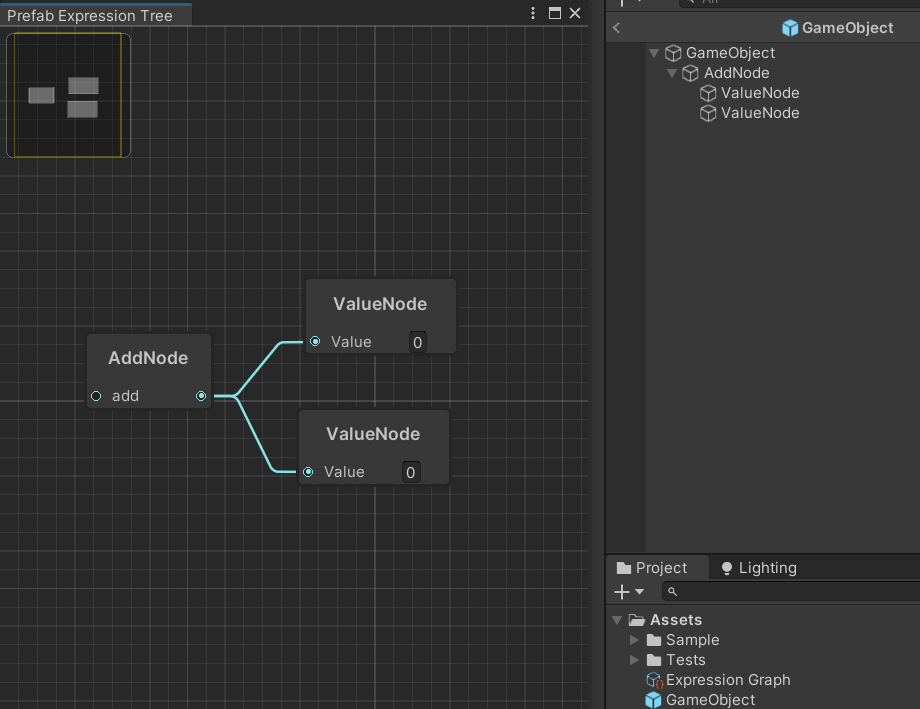920x709 pixels.
Task: Switch to the Lighting tab
Action: point(758,568)
